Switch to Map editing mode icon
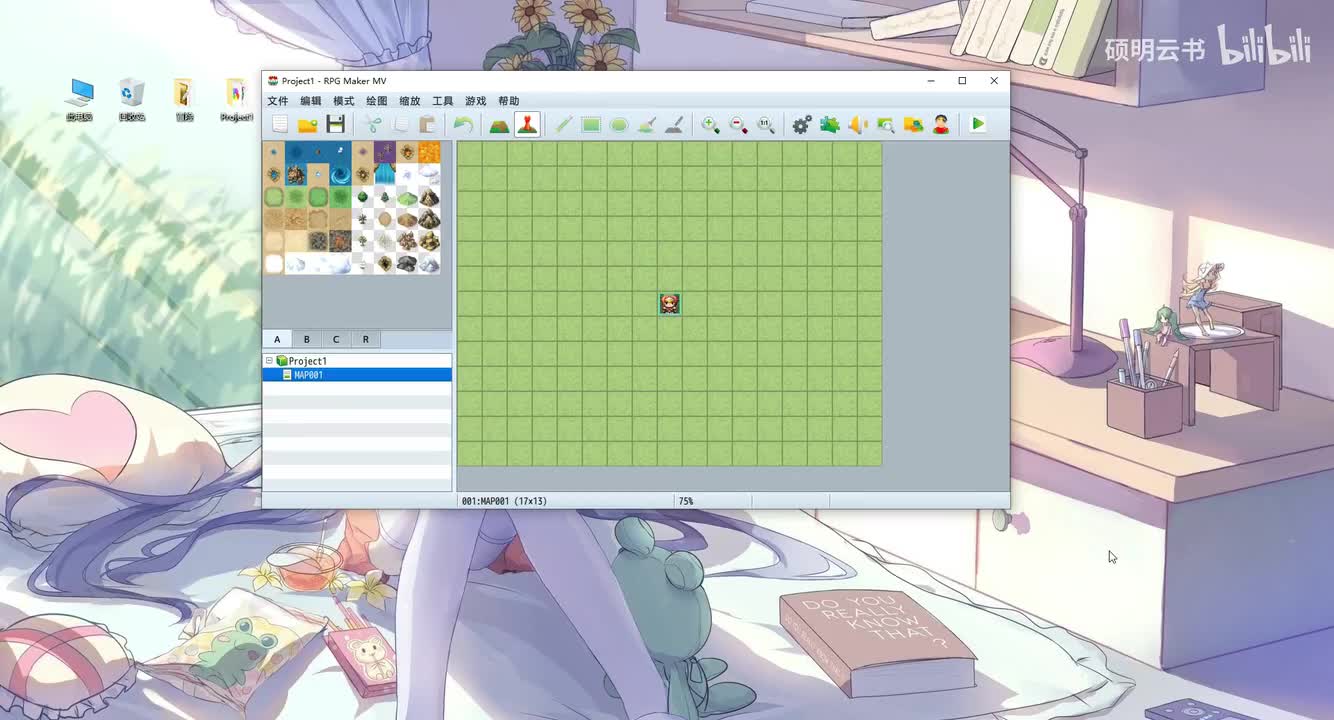Screen dimensions: 1334x720 [499, 124]
